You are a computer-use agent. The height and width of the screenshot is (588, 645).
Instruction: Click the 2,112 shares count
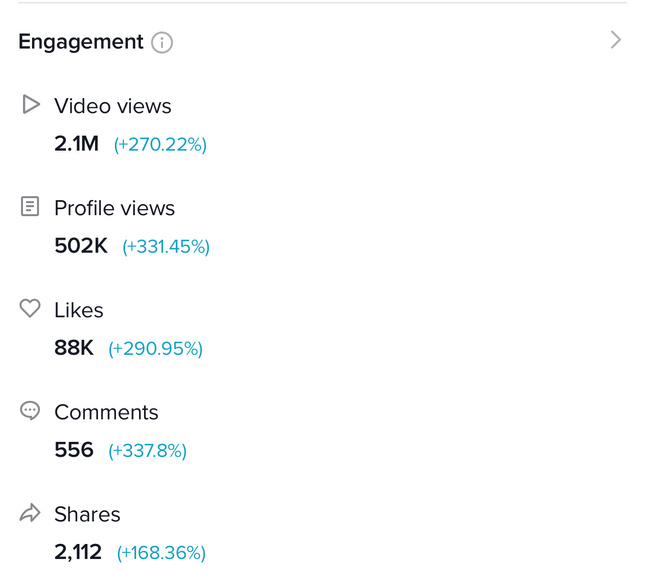click(x=78, y=552)
